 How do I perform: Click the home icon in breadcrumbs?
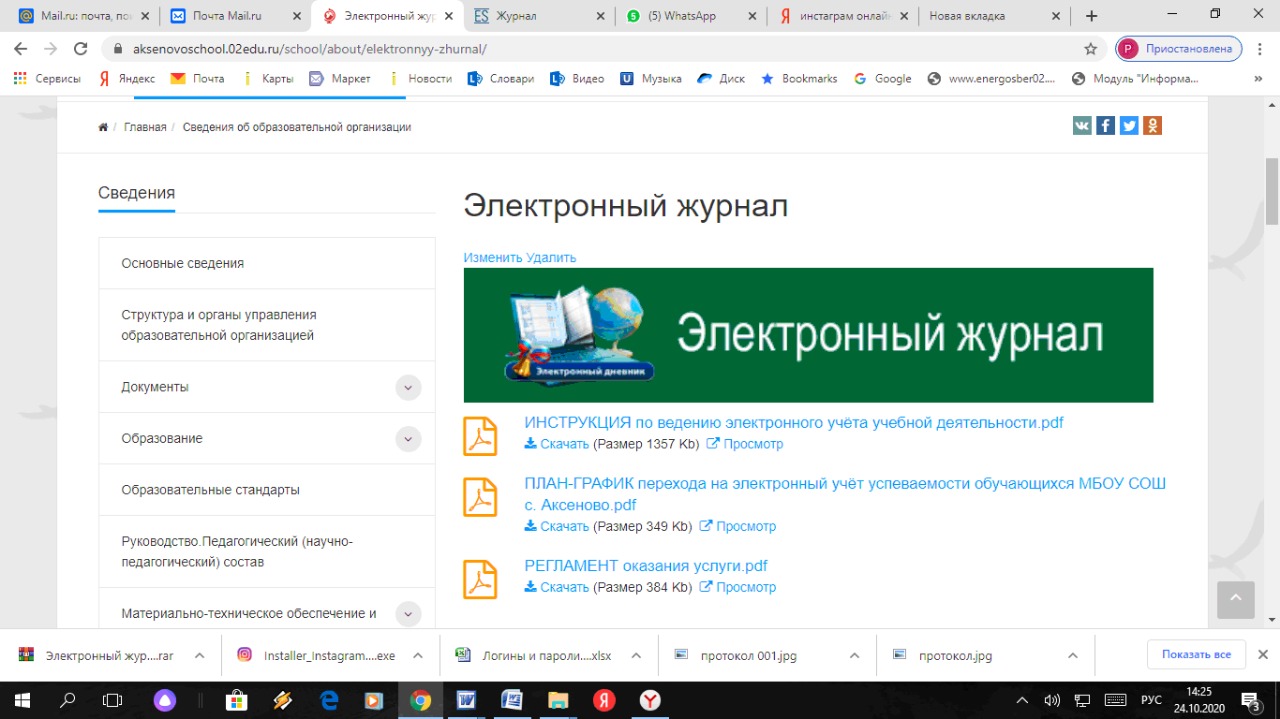pyautogui.click(x=103, y=127)
